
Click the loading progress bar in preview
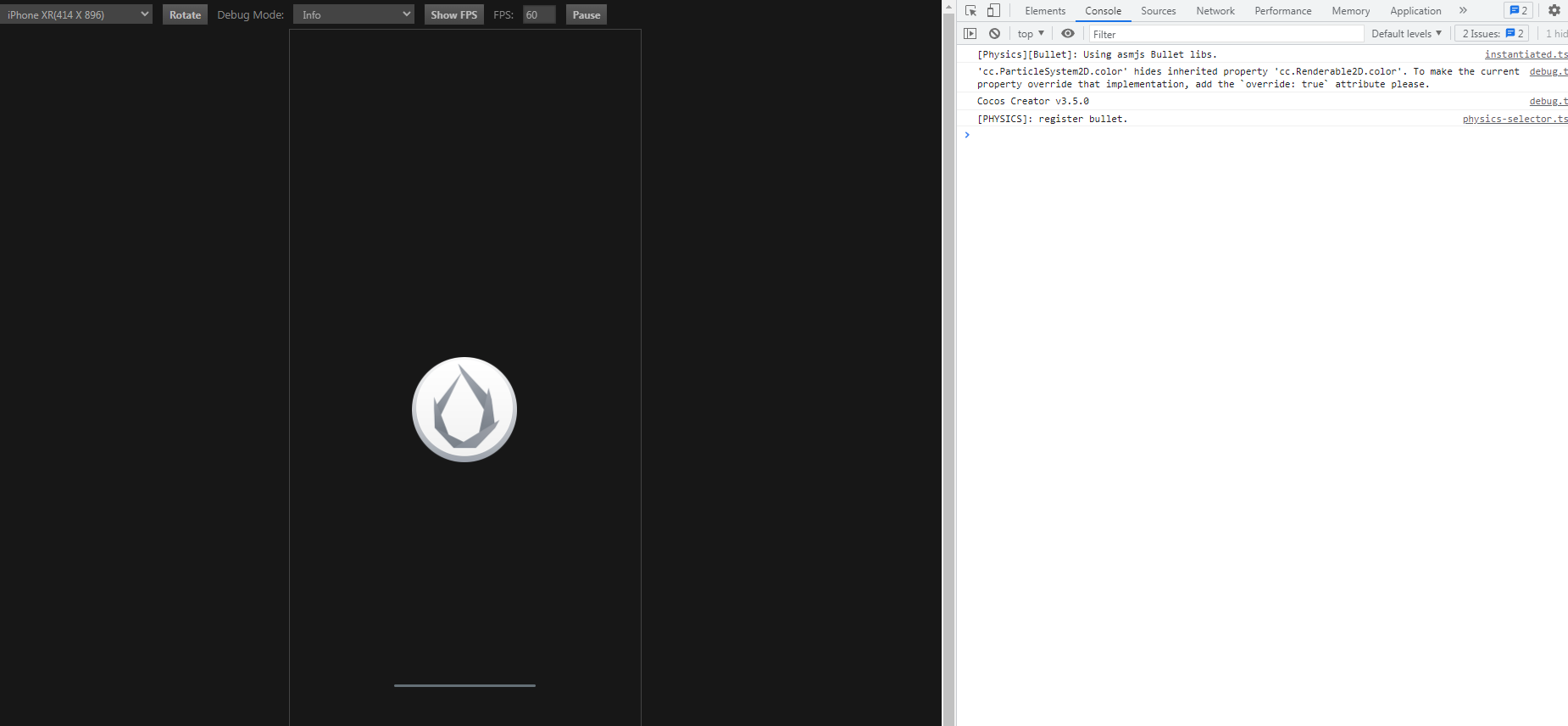tap(464, 685)
